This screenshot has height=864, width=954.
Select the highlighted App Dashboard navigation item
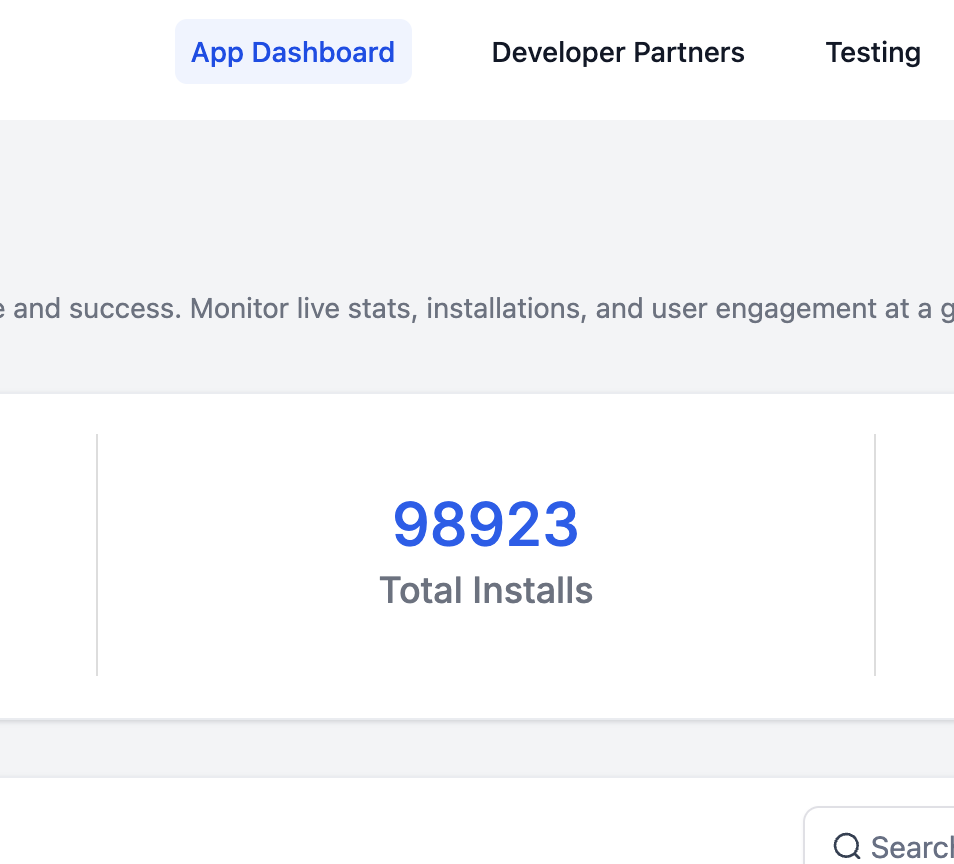(293, 51)
